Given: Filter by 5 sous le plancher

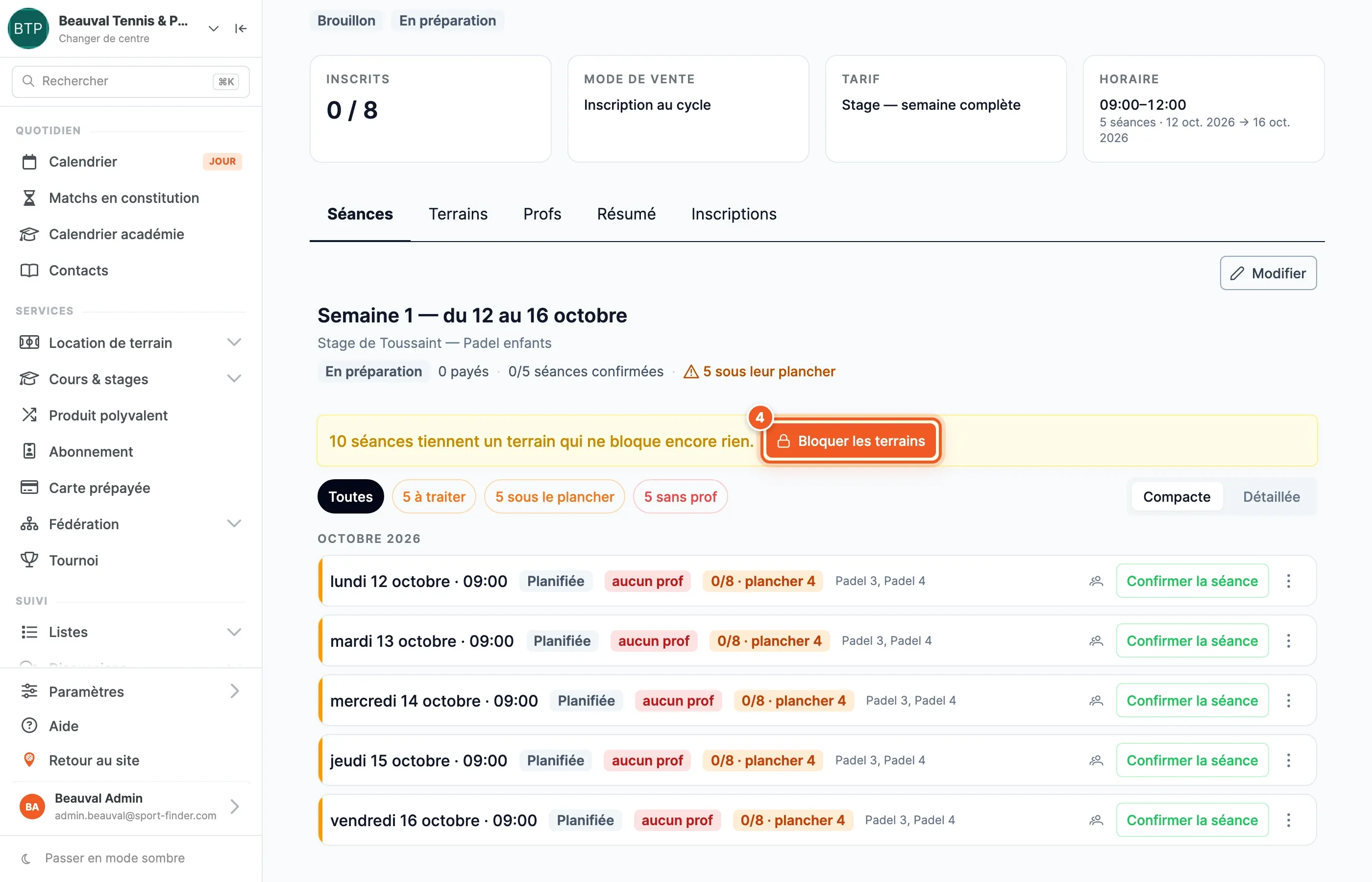Looking at the screenshot, I should click(554, 496).
